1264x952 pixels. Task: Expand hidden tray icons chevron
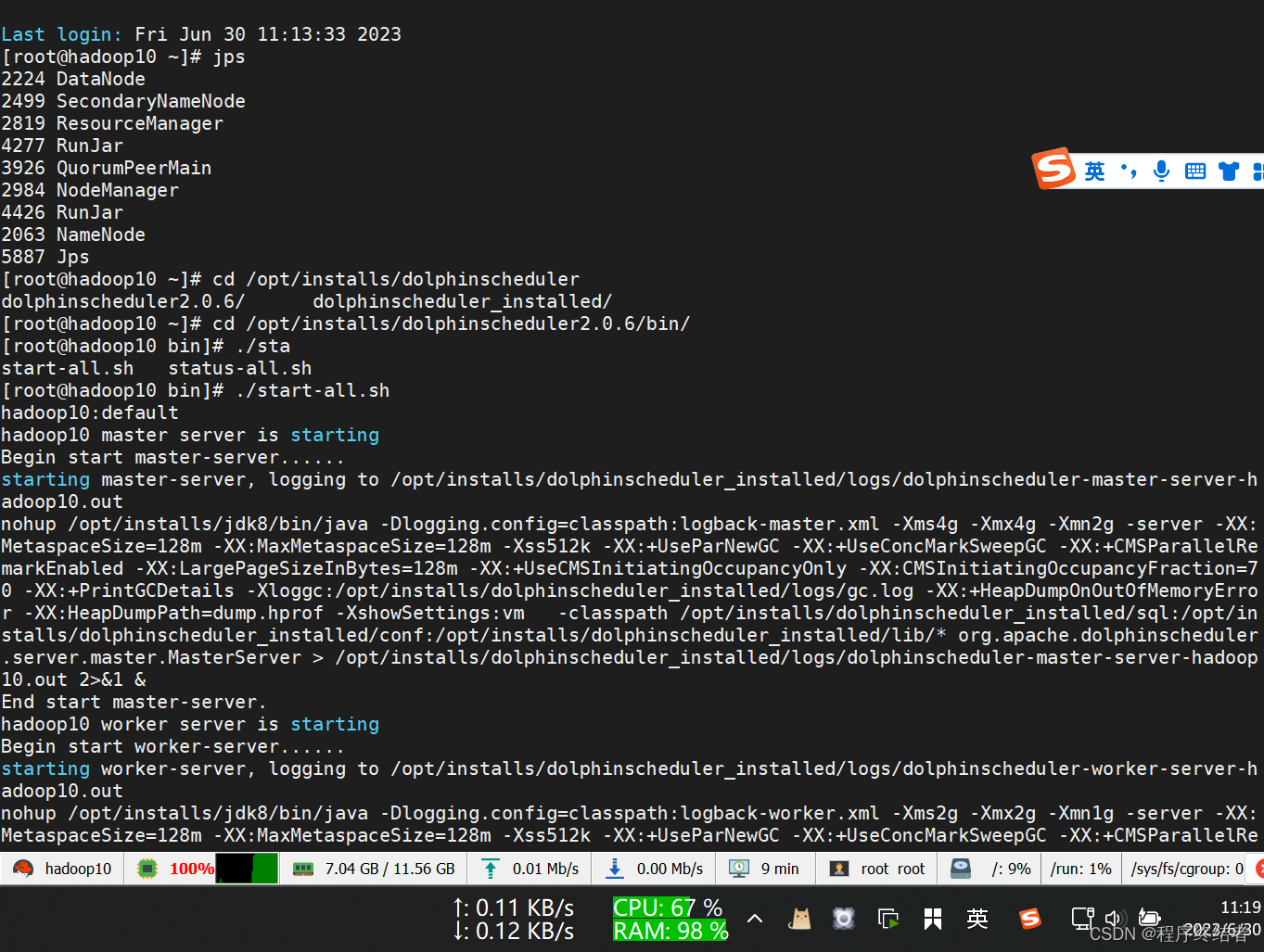(x=755, y=919)
